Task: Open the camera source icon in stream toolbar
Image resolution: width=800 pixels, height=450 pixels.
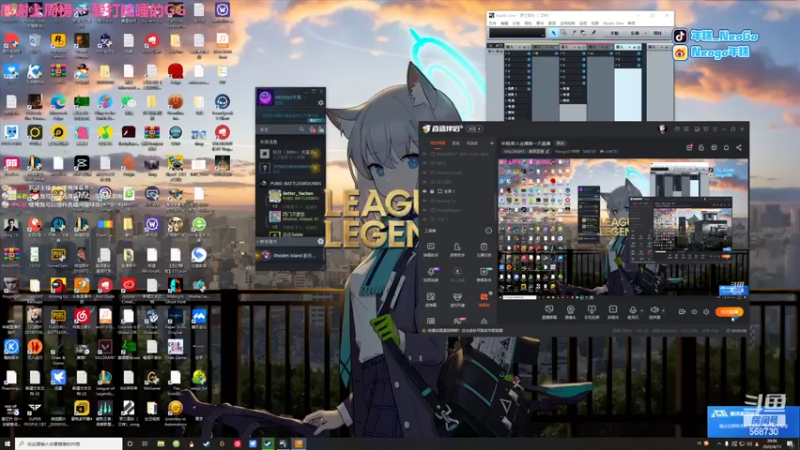Action: 570,309
